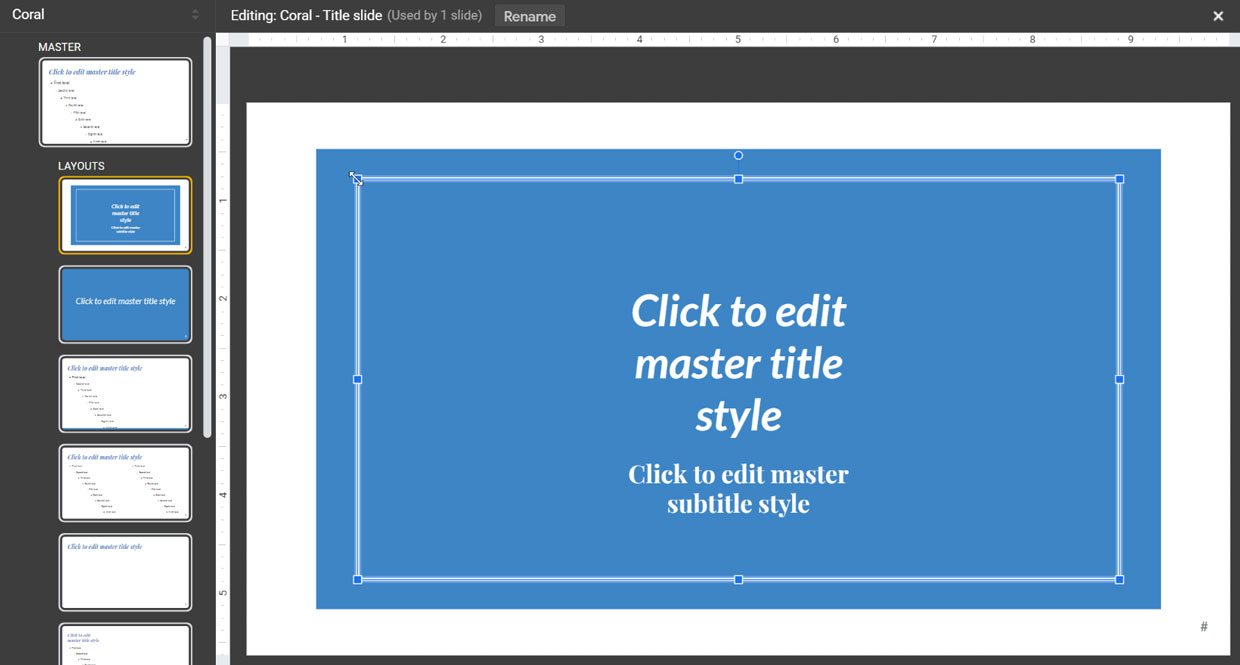Select the highlighted Title slide layout
Viewport: 1240px width, 665px height.
point(125,215)
